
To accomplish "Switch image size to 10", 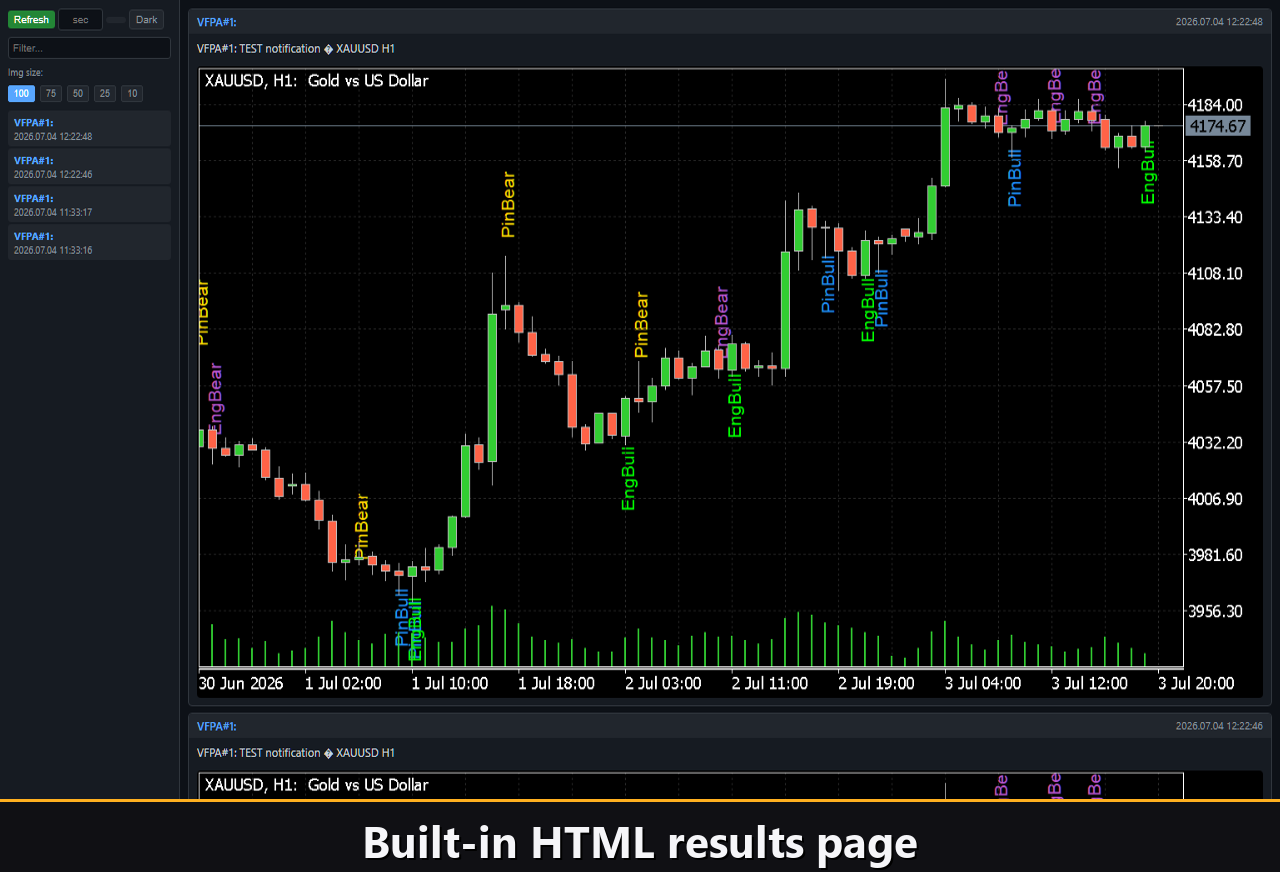I will pyautogui.click(x=132, y=94).
